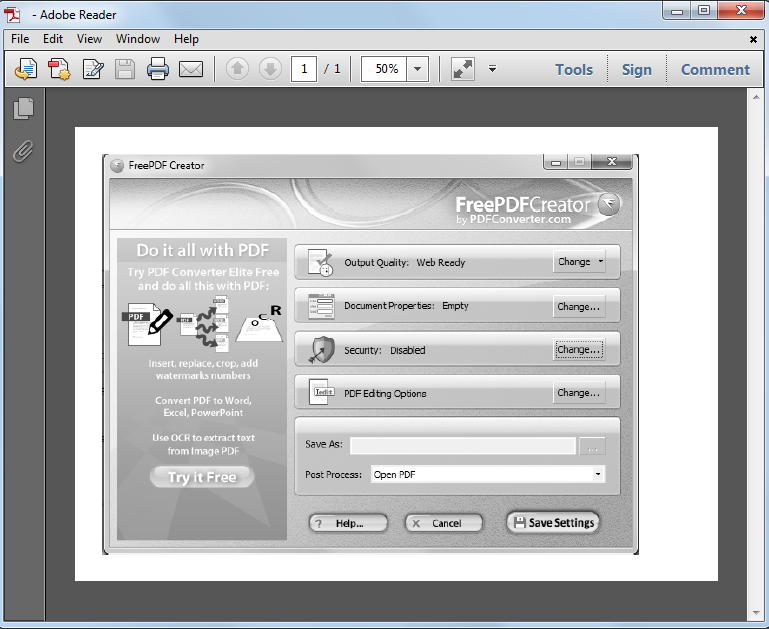769x629 pixels.
Task: Close the document with menu bar X
Action: coord(753,39)
